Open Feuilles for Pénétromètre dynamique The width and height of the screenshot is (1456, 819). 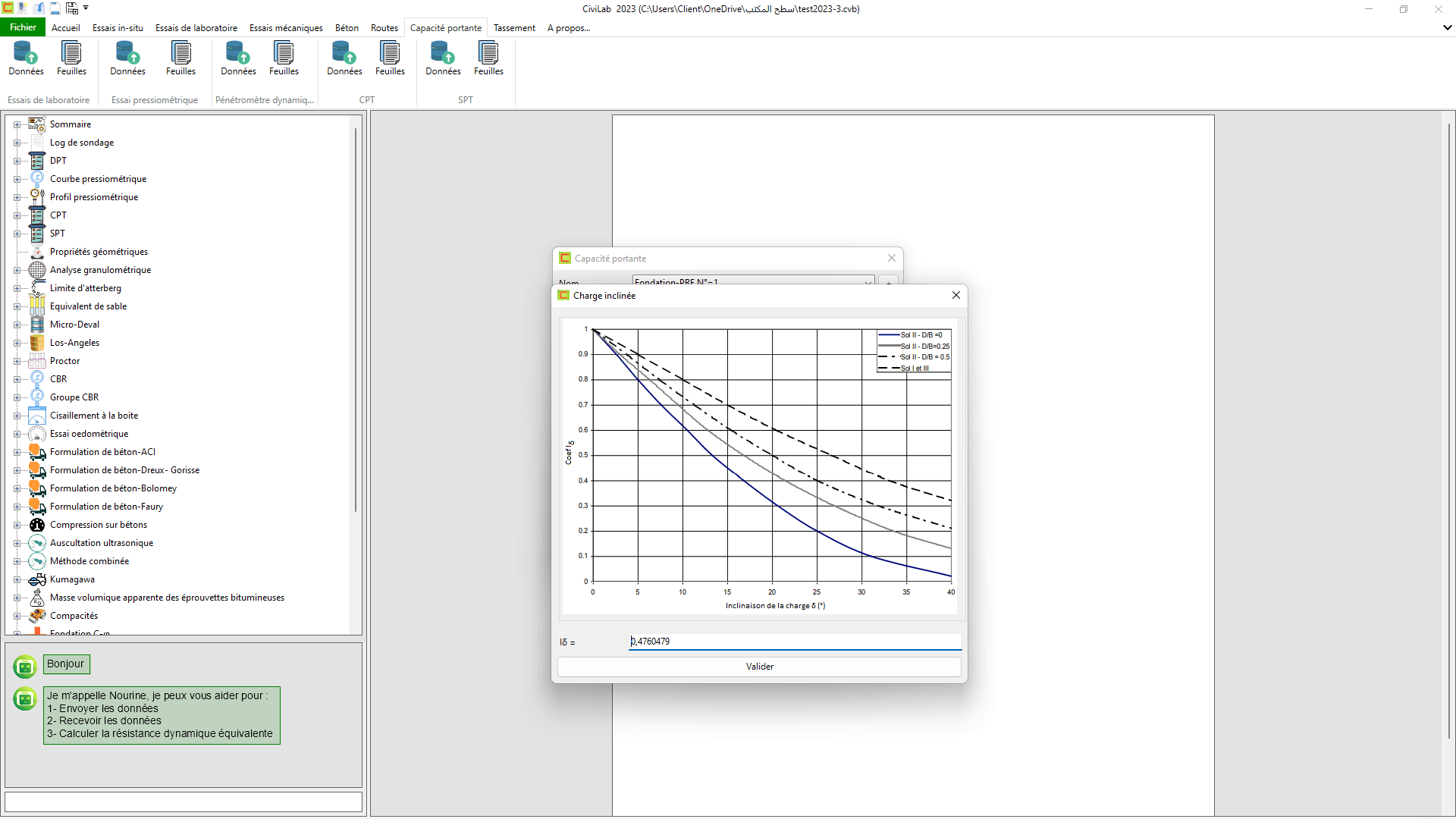point(284,59)
